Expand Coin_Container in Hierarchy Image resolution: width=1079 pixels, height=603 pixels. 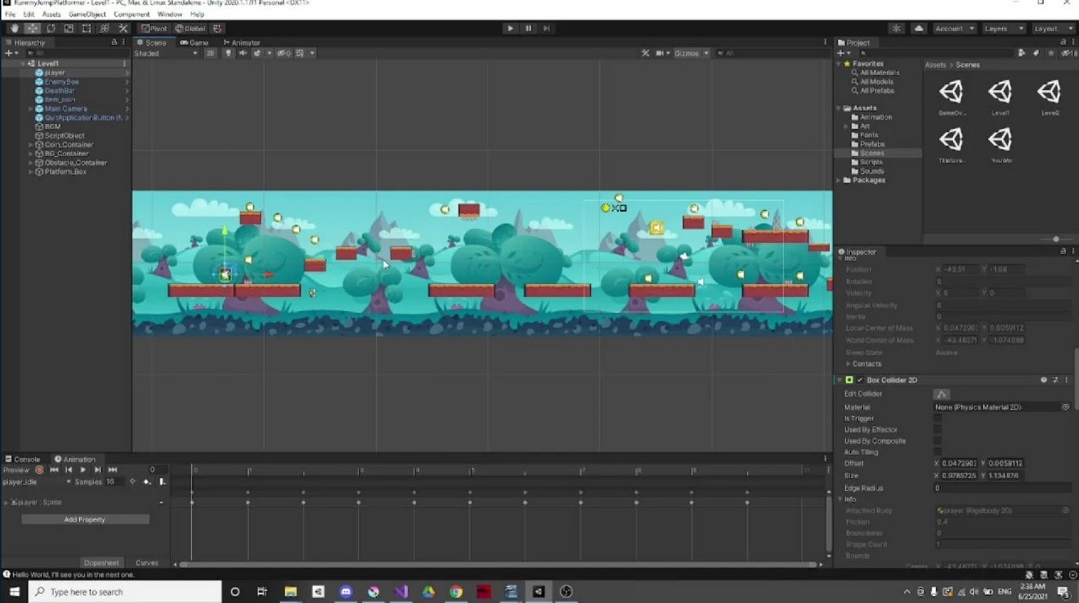30,145
